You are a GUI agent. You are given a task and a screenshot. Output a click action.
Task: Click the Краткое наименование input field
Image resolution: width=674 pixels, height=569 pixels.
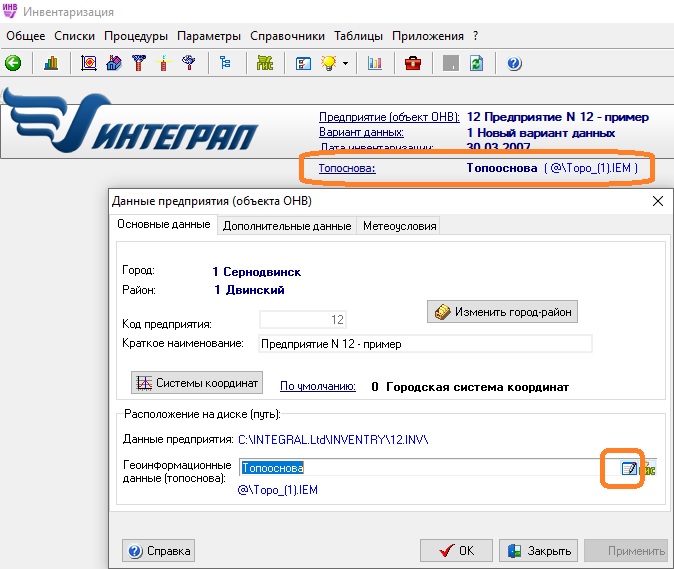tap(423, 344)
